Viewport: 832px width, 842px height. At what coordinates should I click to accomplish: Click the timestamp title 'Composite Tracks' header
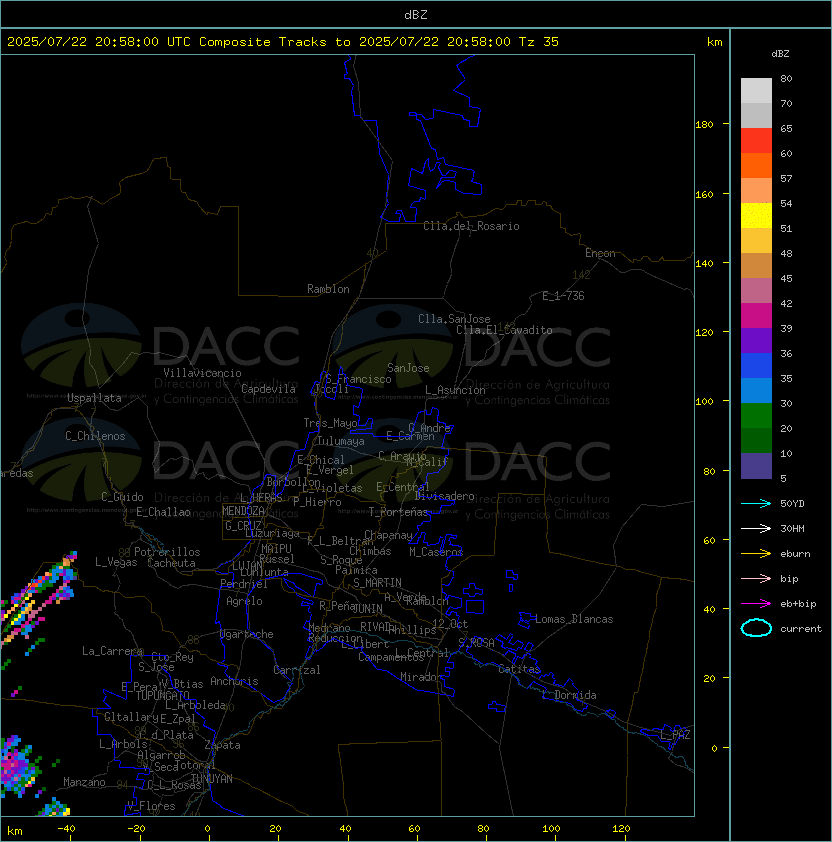tap(283, 42)
